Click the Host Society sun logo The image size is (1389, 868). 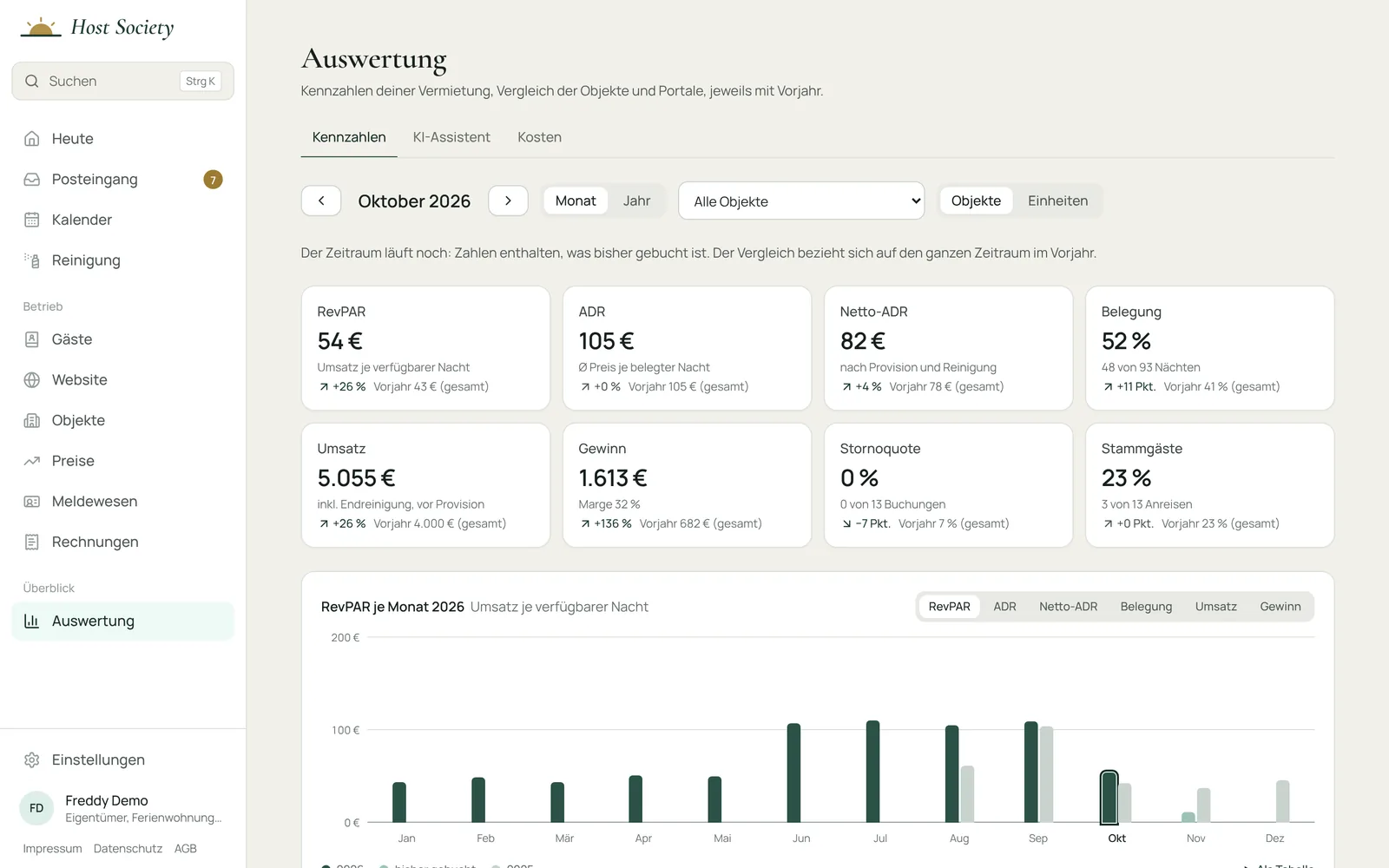point(40,28)
